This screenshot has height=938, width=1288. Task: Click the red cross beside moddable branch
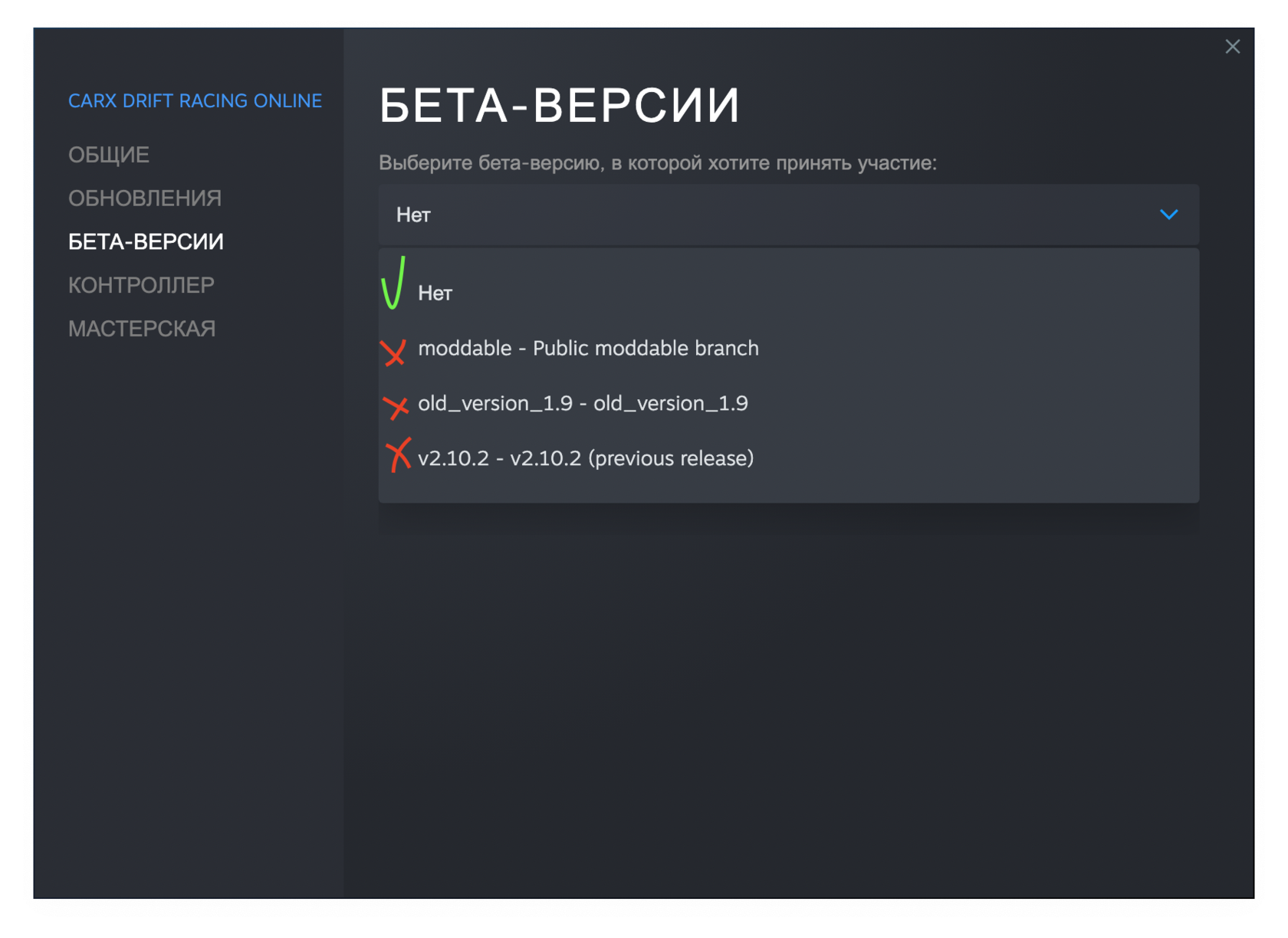(394, 352)
